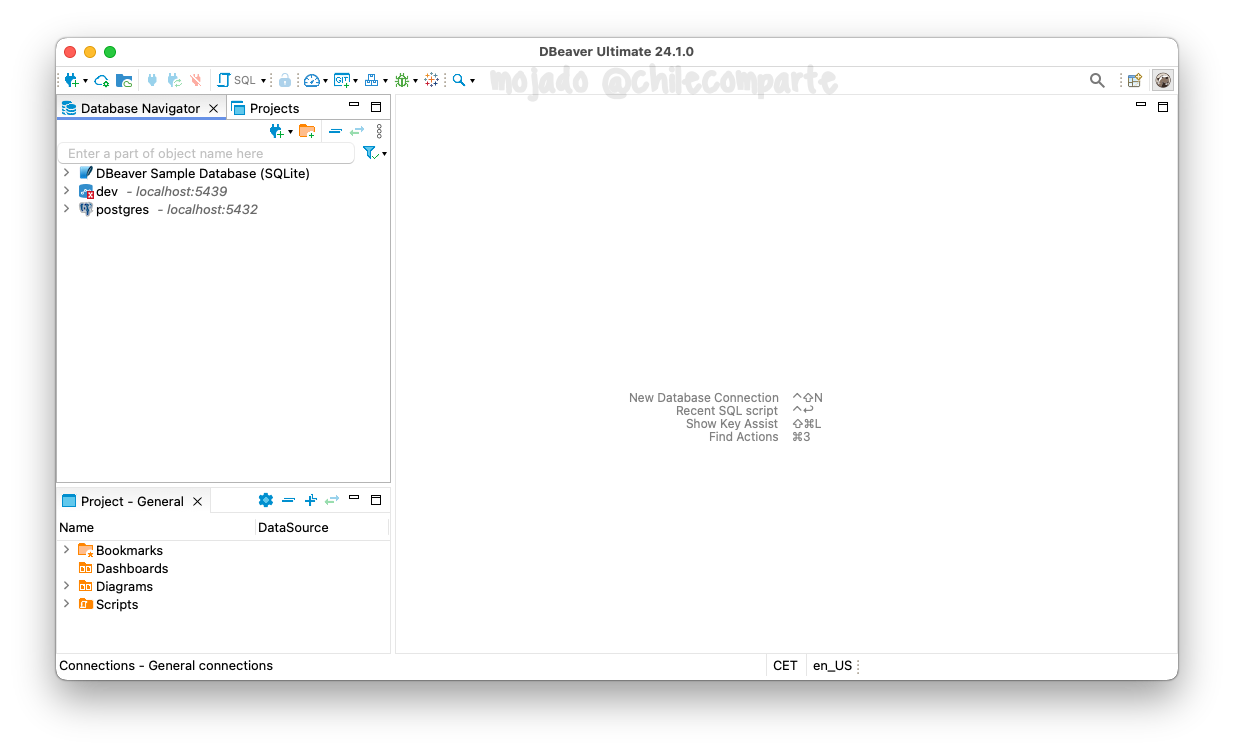1234x754 pixels.
Task: Click the blue tools boxes icon
Action: pyautogui.click(x=372, y=80)
